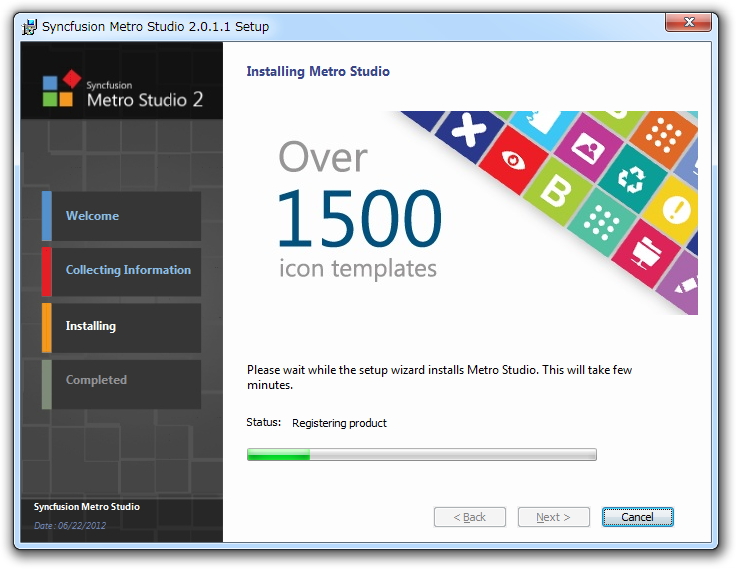The width and height of the screenshot is (736, 569).
Task: Select the Welcome step in sidebar
Action: pyautogui.click(x=122, y=216)
